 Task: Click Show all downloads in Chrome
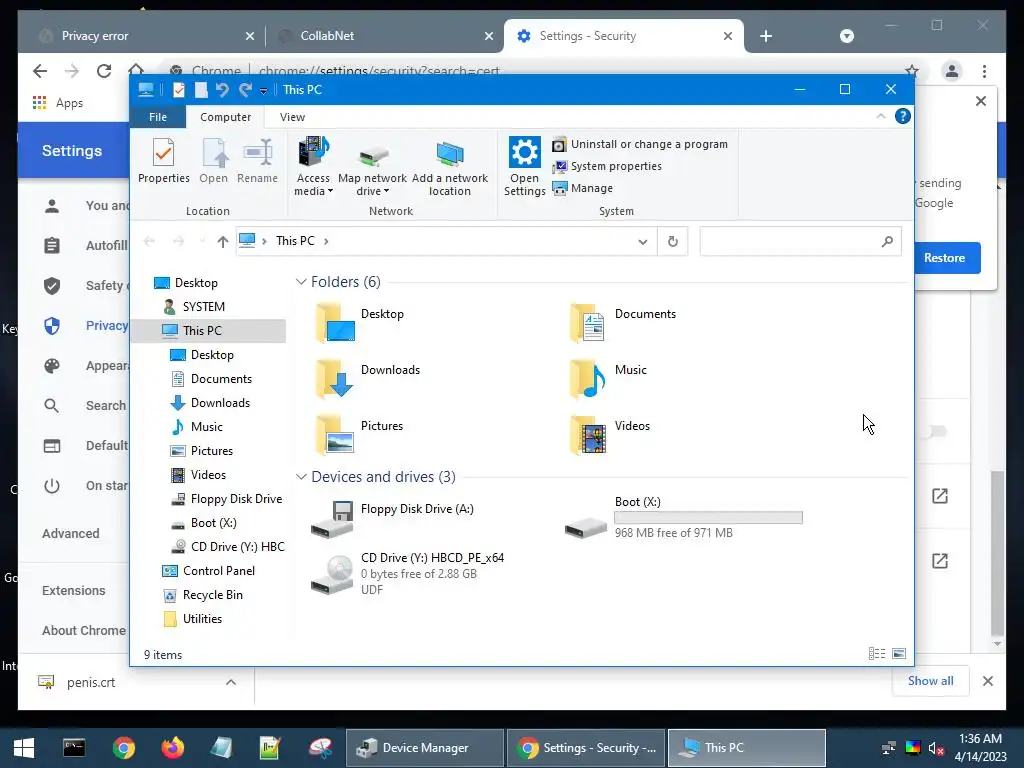point(930,681)
